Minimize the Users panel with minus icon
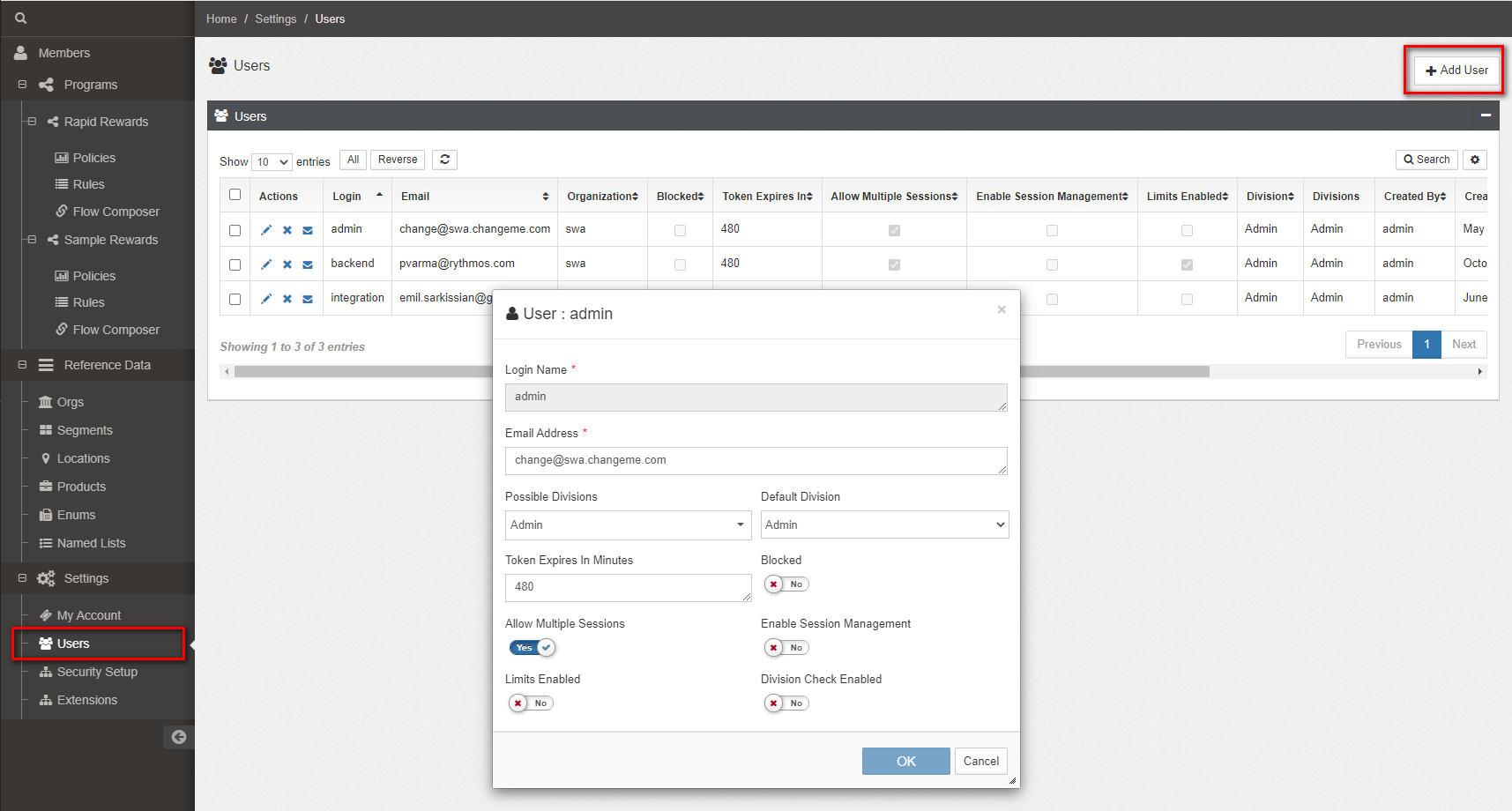This screenshot has height=811, width=1512. (1486, 115)
